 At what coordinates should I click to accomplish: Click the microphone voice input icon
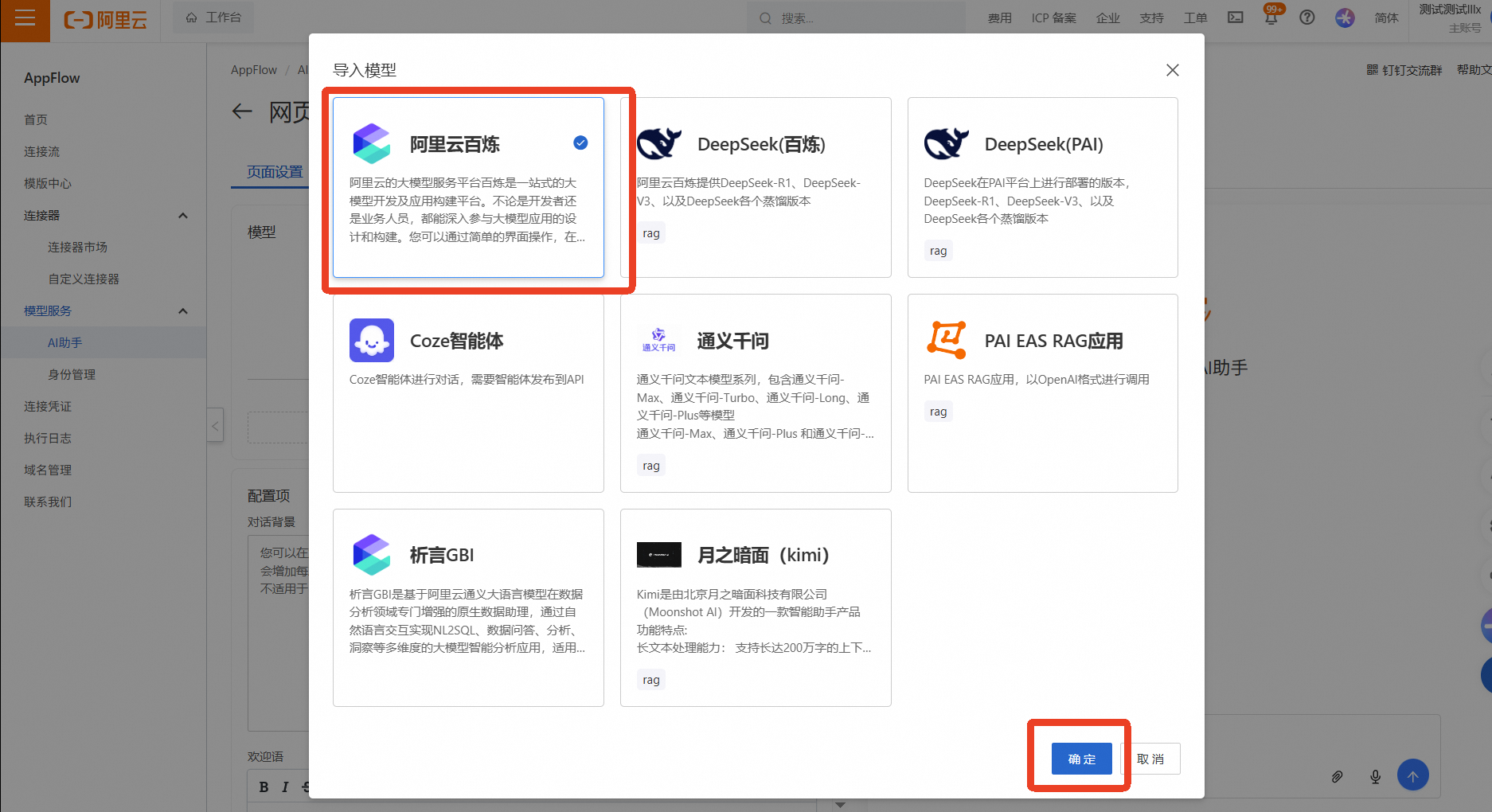click(1376, 776)
